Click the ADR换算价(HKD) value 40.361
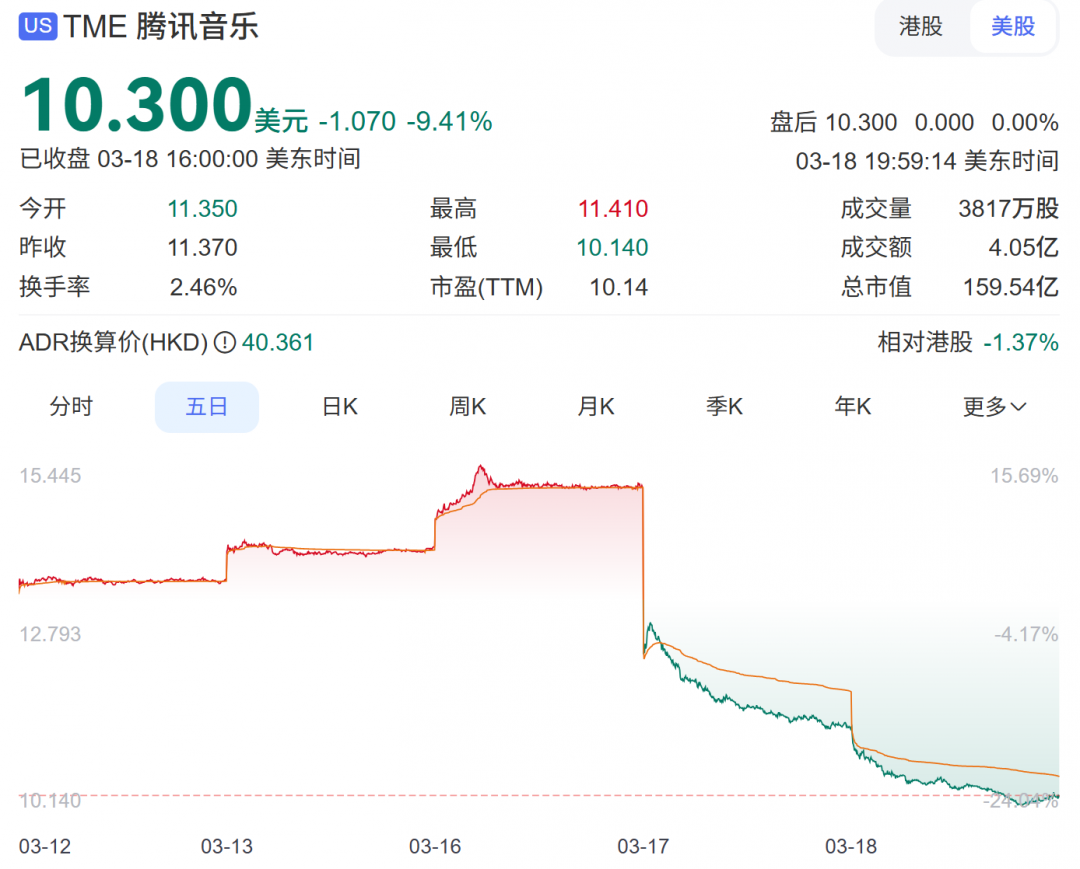 pyautogui.click(x=278, y=342)
